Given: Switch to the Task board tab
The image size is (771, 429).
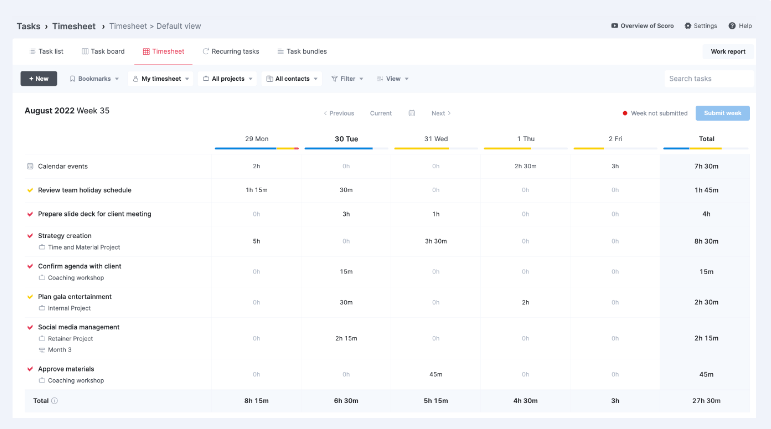Looking at the screenshot, I should coord(103,51).
